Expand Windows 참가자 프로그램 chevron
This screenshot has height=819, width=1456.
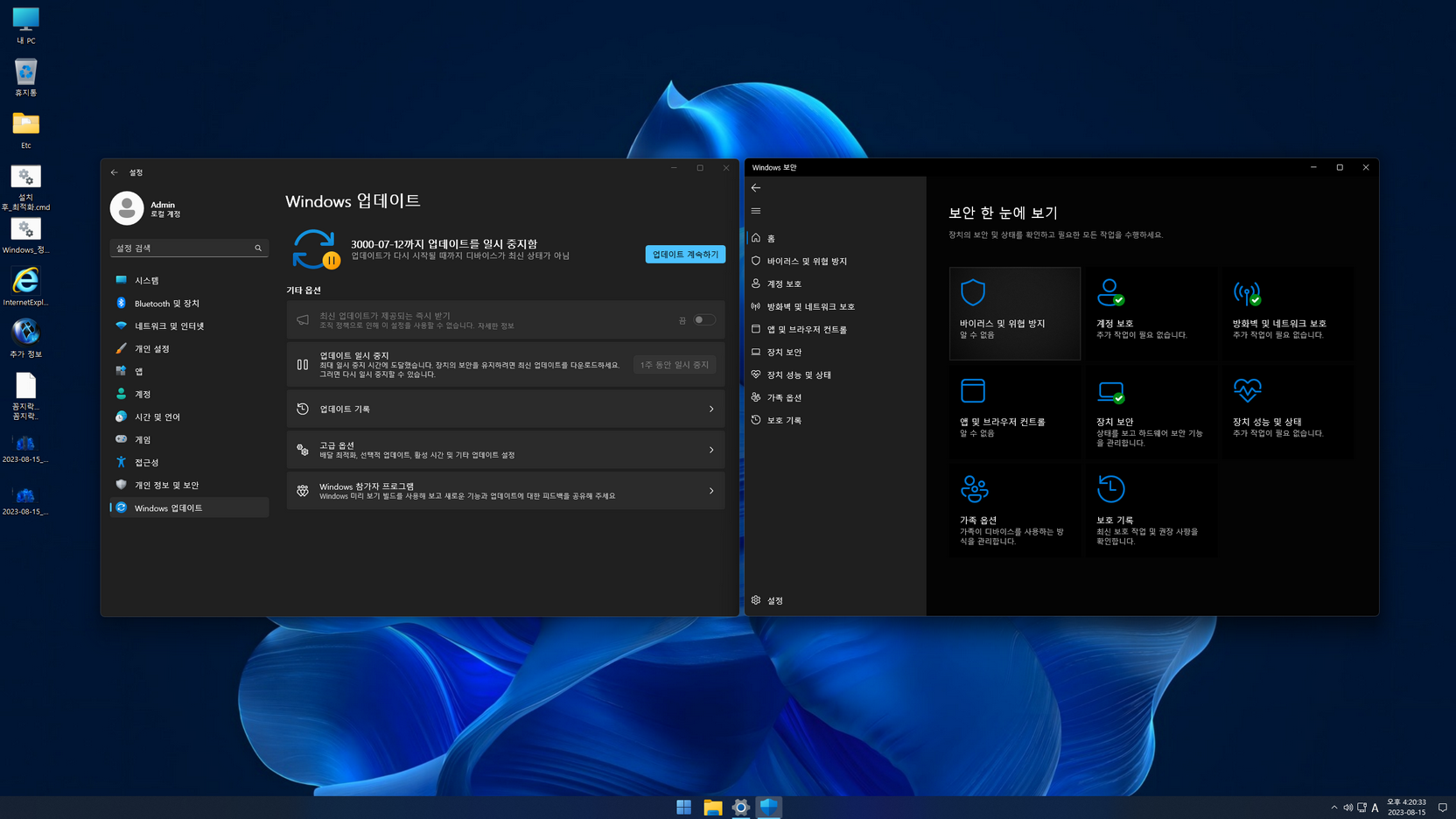pos(711,491)
